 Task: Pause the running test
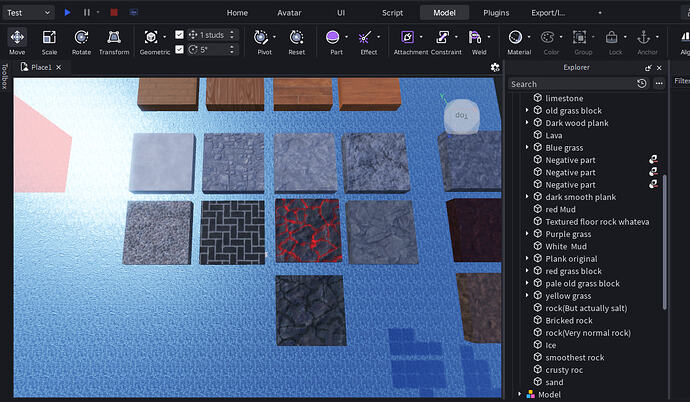[x=87, y=12]
